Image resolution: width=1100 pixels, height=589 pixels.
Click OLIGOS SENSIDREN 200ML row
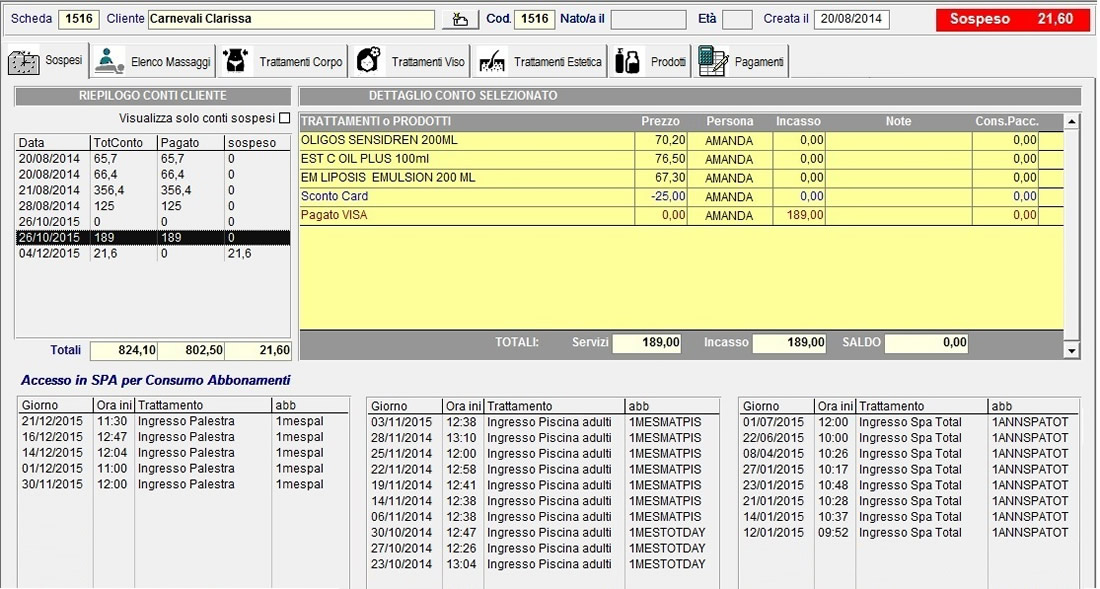[681, 140]
